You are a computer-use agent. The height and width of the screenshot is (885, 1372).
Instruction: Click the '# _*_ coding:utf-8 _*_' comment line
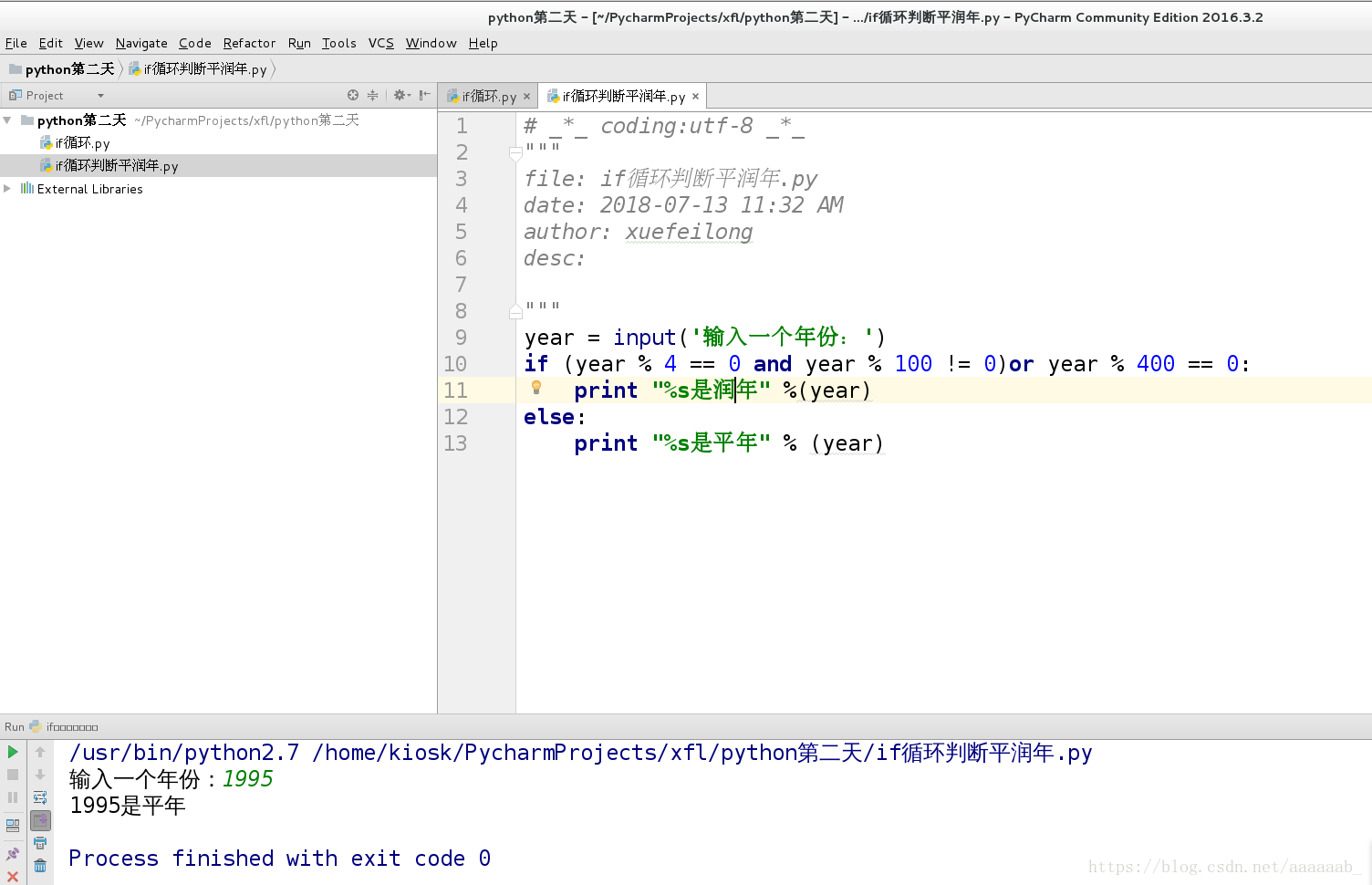pos(664,126)
